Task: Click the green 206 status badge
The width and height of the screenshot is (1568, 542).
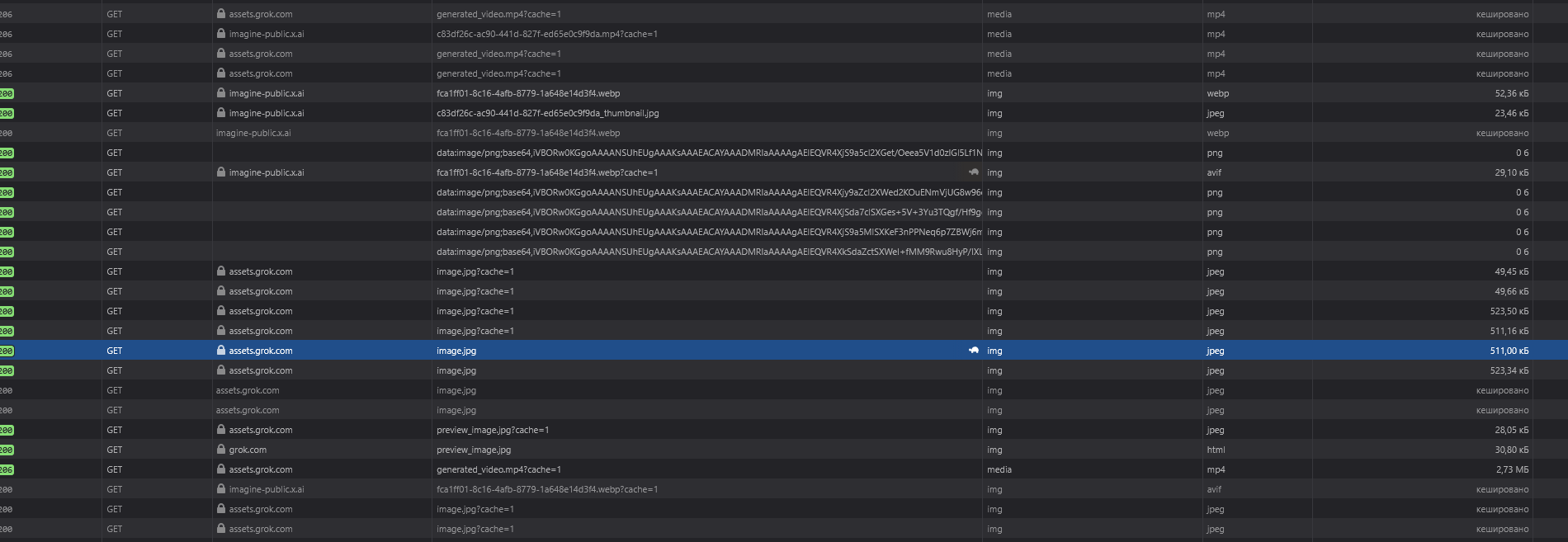Action: (x=7, y=469)
